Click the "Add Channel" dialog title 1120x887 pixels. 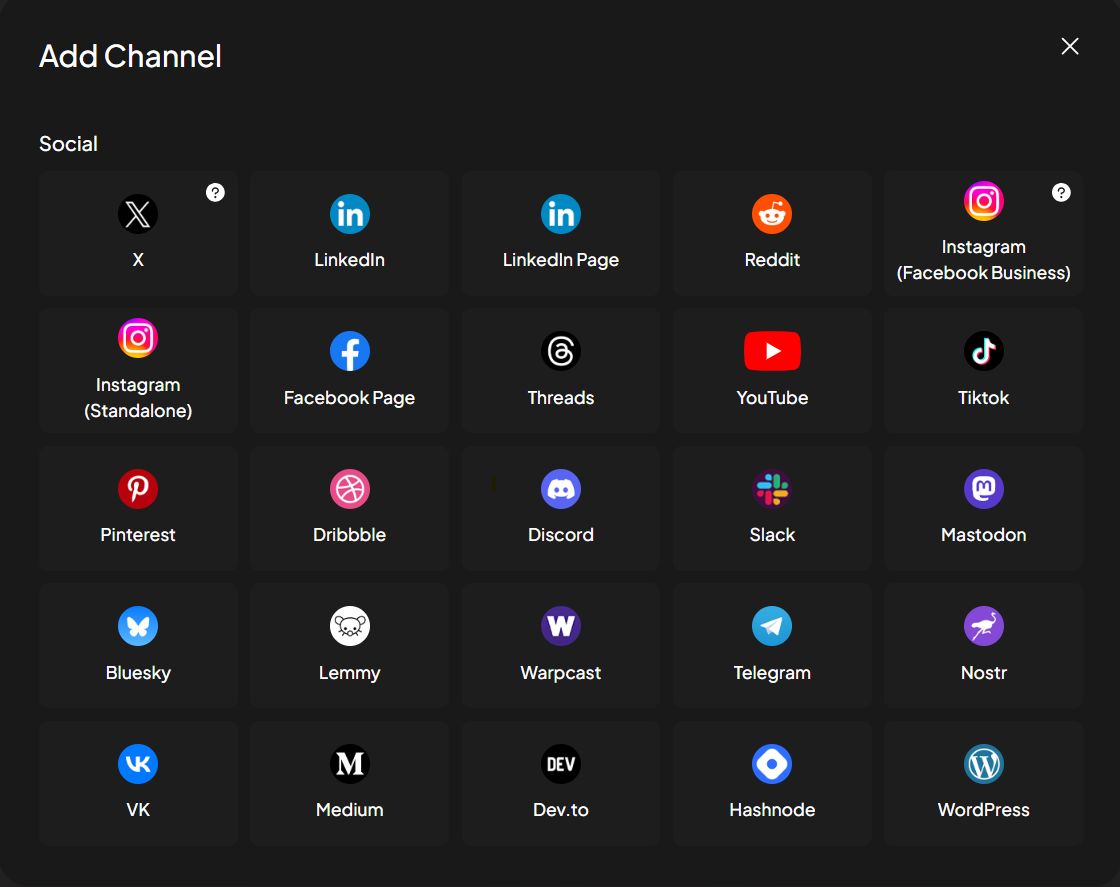point(130,56)
